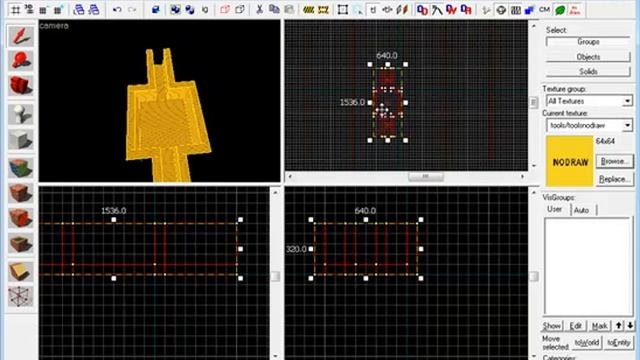Select the Apply Decals tool

pos(20,218)
